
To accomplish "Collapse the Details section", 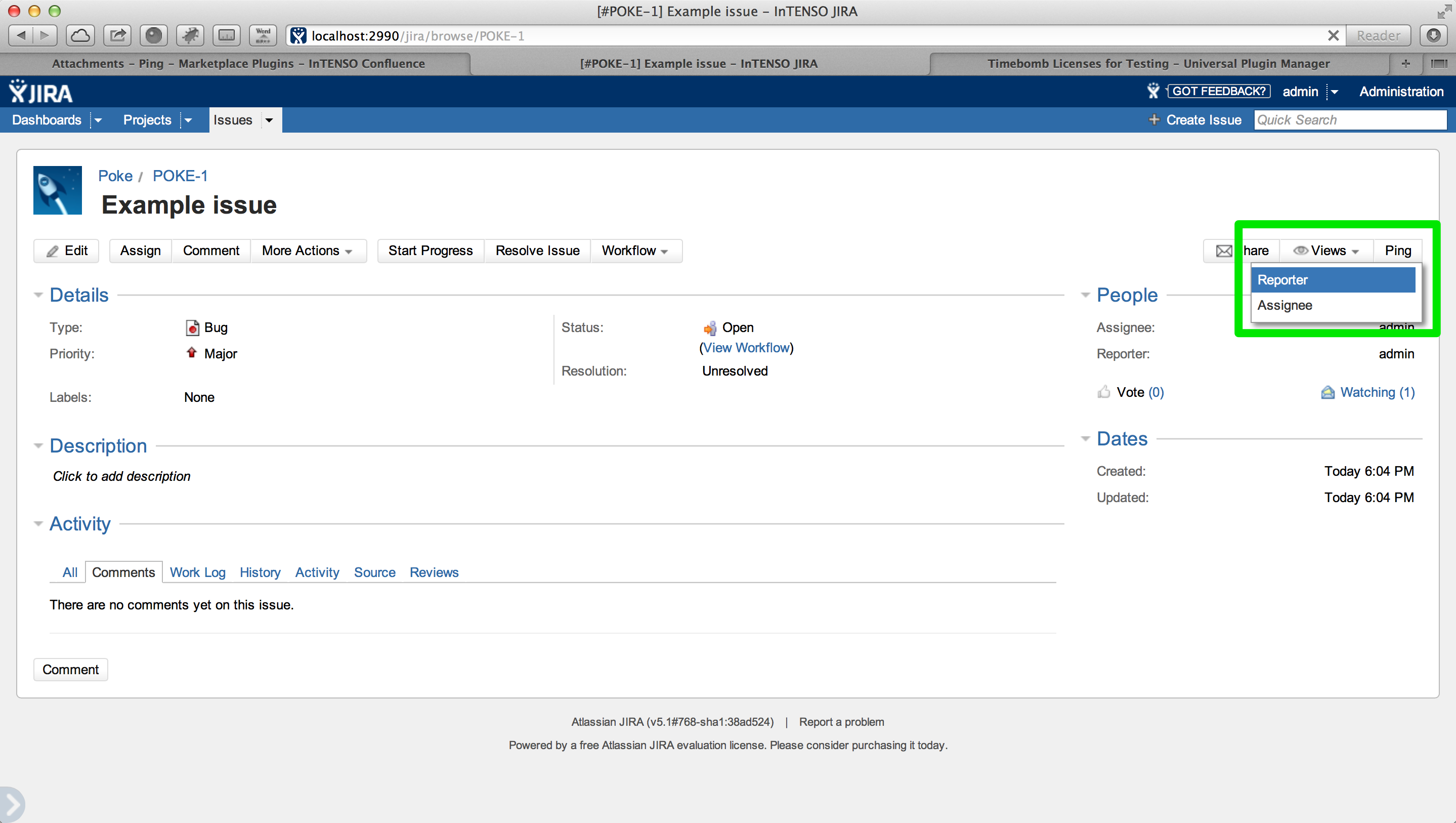I will pyautogui.click(x=38, y=295).
